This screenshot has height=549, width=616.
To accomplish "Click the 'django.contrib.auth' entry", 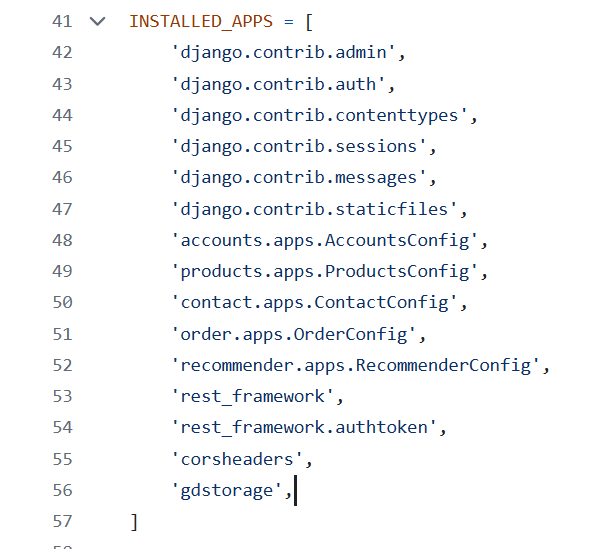I will coord(279,84).
